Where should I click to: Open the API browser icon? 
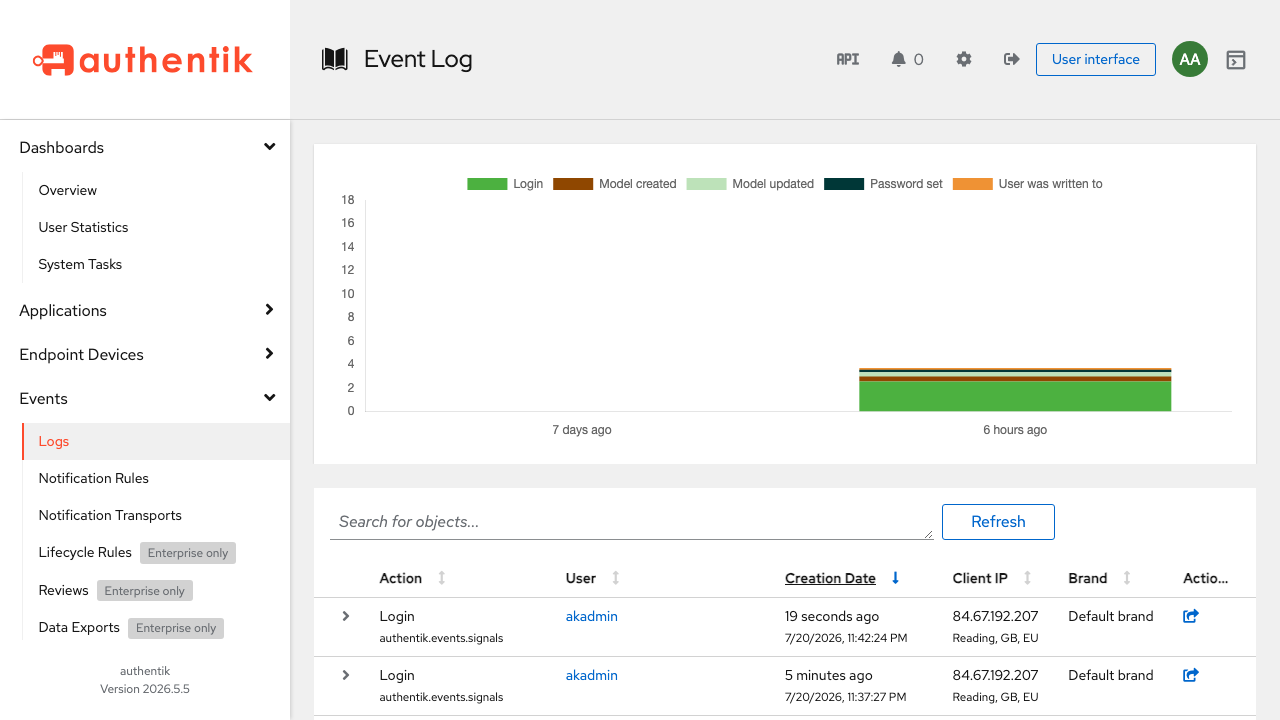848,59
